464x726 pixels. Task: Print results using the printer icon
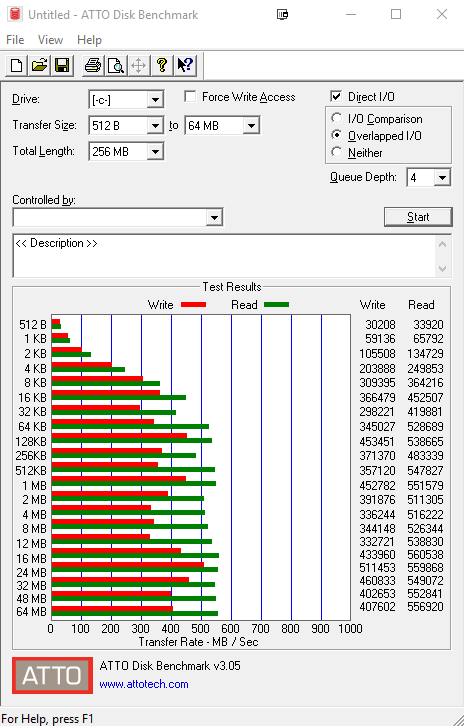[93, 65]
